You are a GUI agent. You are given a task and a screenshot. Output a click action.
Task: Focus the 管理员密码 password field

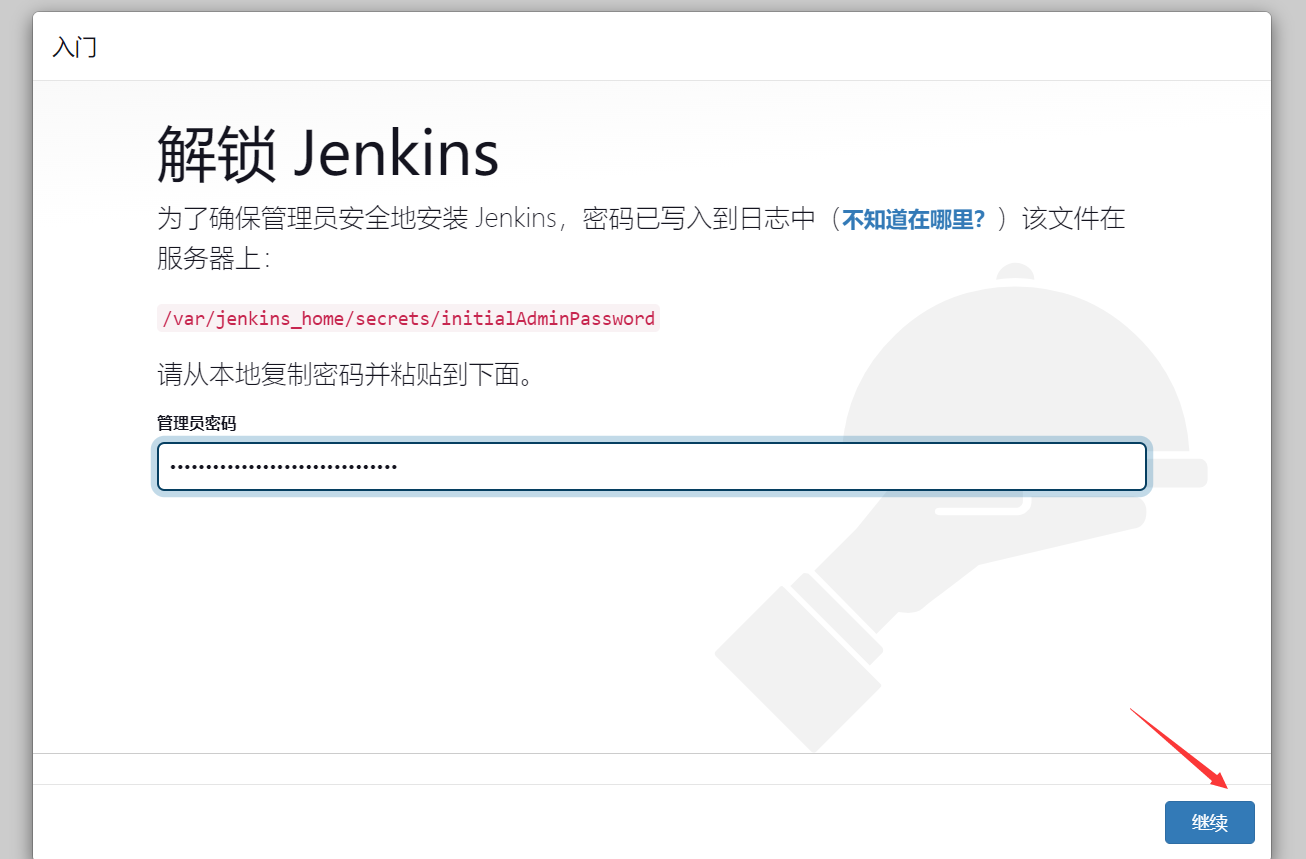tap(652, 467)
